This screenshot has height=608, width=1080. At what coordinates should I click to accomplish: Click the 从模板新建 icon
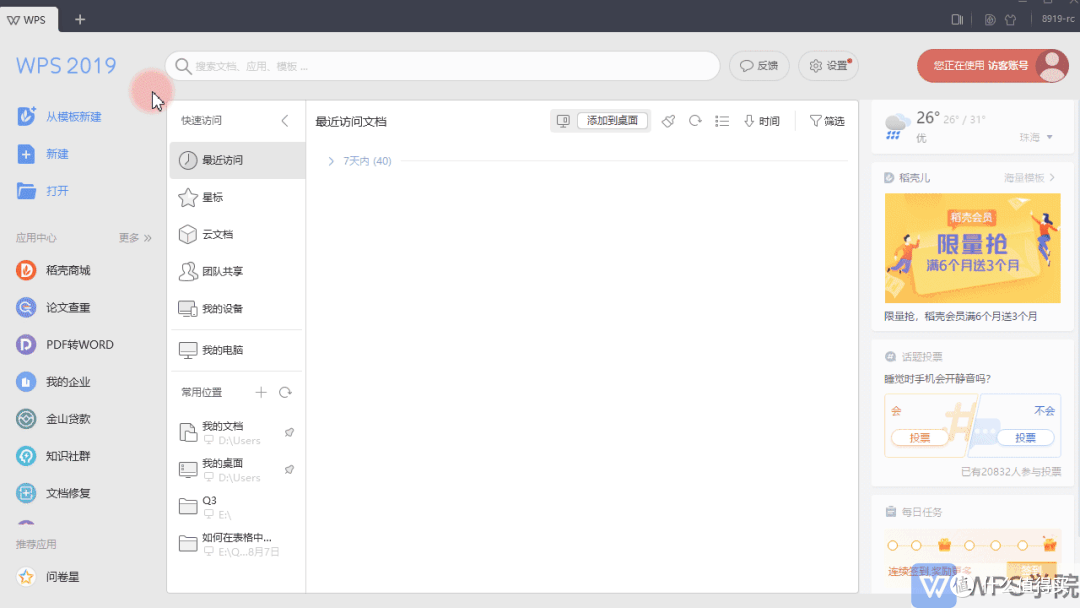[x=26, y=116]
